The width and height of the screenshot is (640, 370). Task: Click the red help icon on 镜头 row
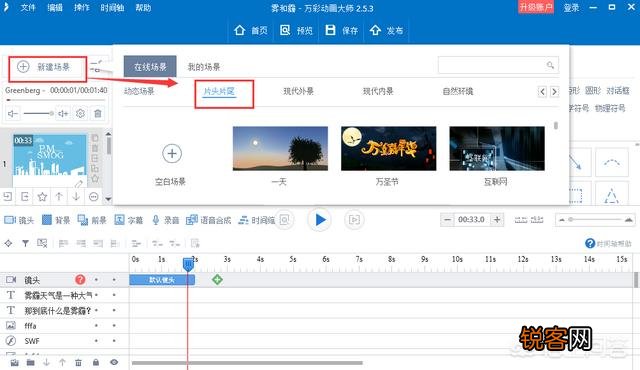(x=80, y=279)
